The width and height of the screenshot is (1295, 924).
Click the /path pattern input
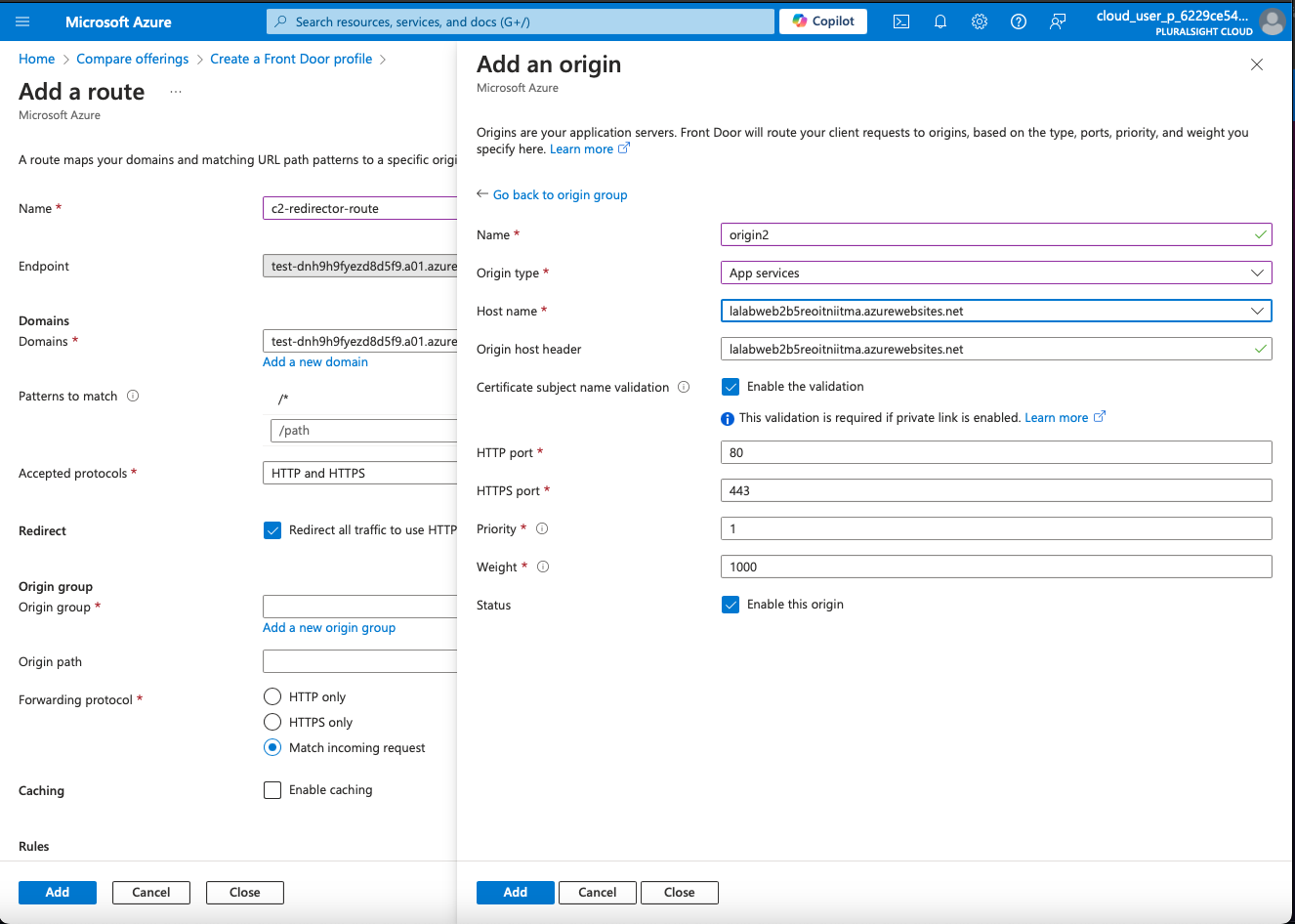(364, 431)
